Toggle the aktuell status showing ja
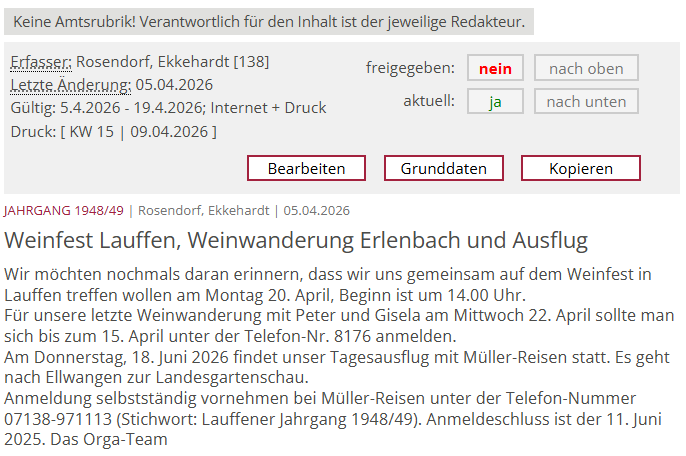Screen dimensions: 686x456 pos(495,101)
